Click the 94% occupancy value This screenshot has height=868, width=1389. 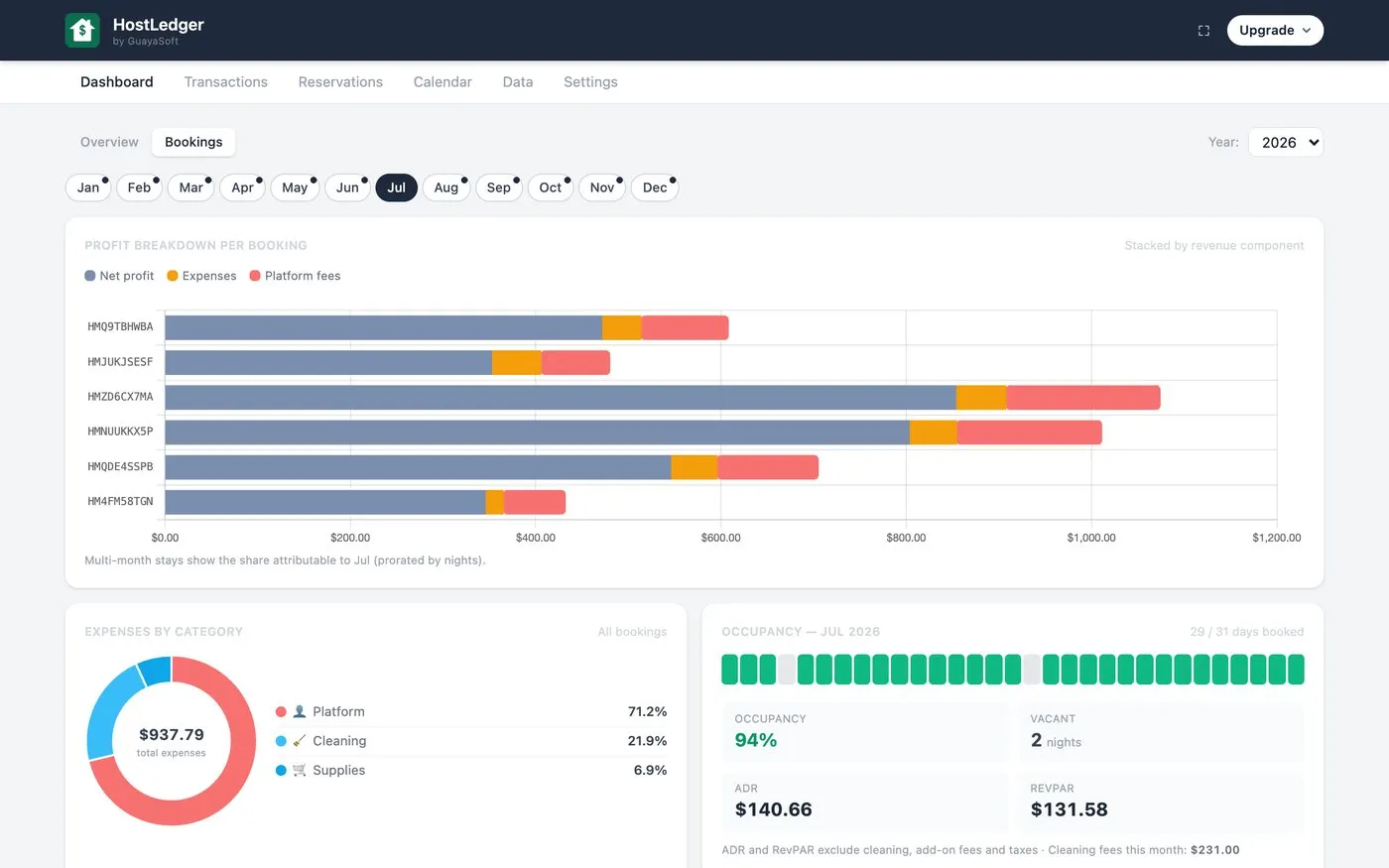coord(756,740)
